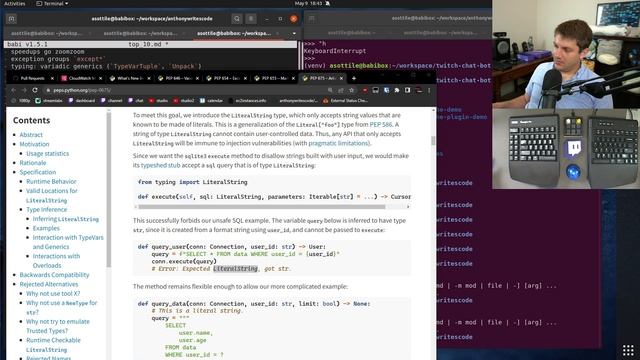This screenshot has width=640, height=360.
Task: Reload the page with the refresh icon
Action: (x=35, y=90)
